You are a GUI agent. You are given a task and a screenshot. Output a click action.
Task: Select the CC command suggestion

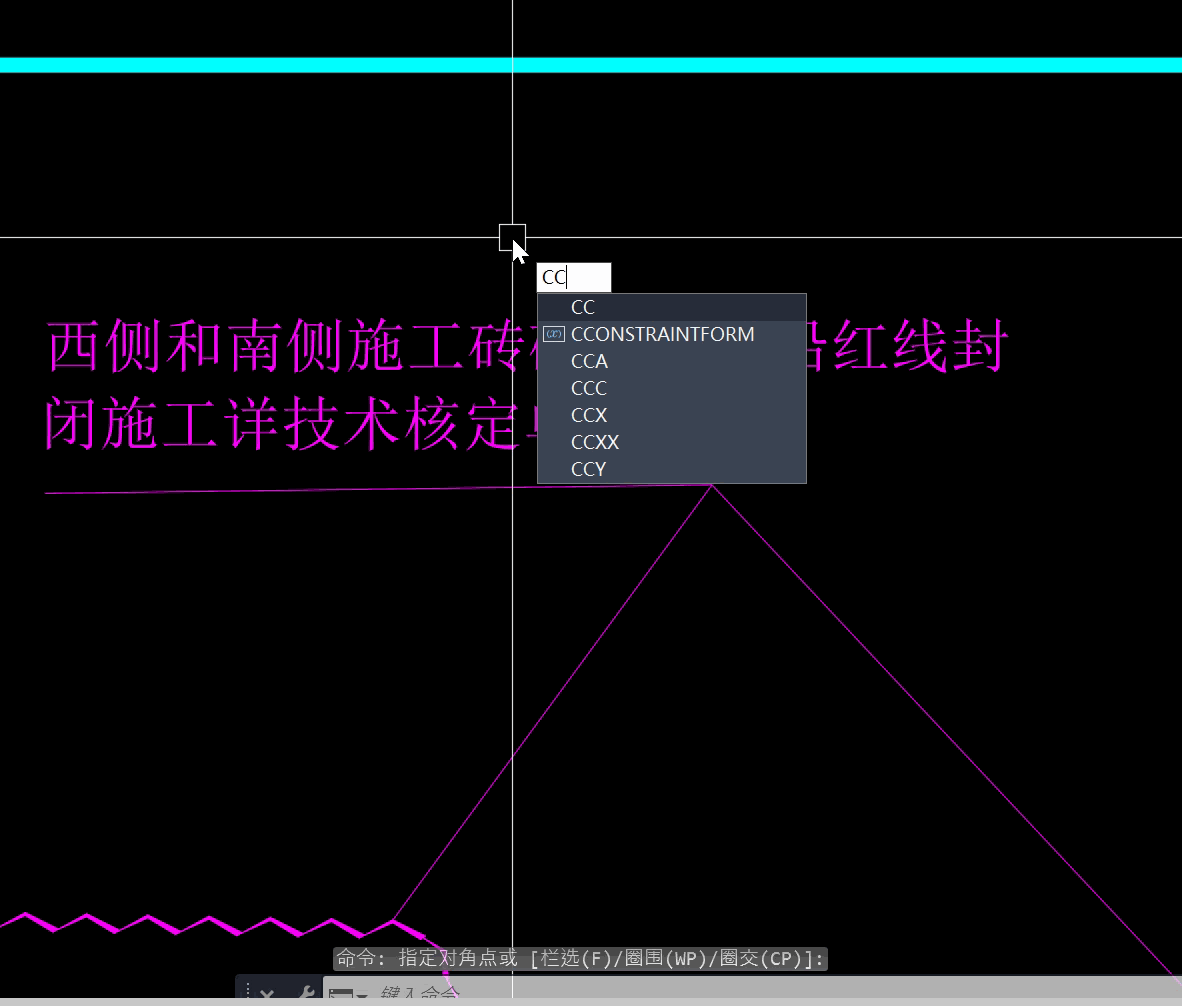point(583,308)
